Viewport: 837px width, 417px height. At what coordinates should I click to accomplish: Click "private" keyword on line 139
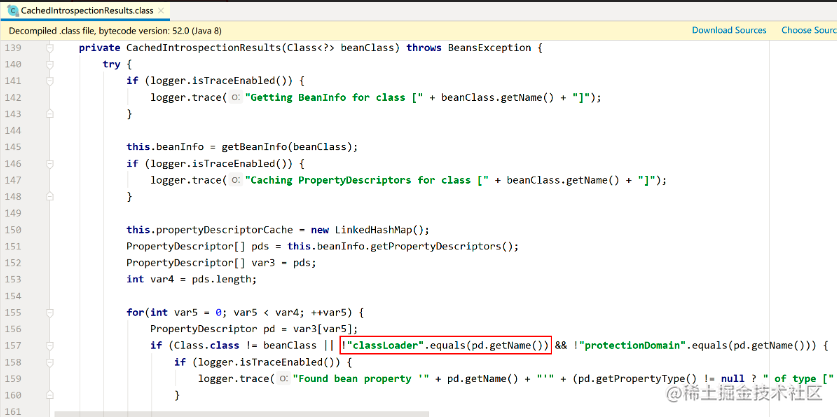point(100,48)
